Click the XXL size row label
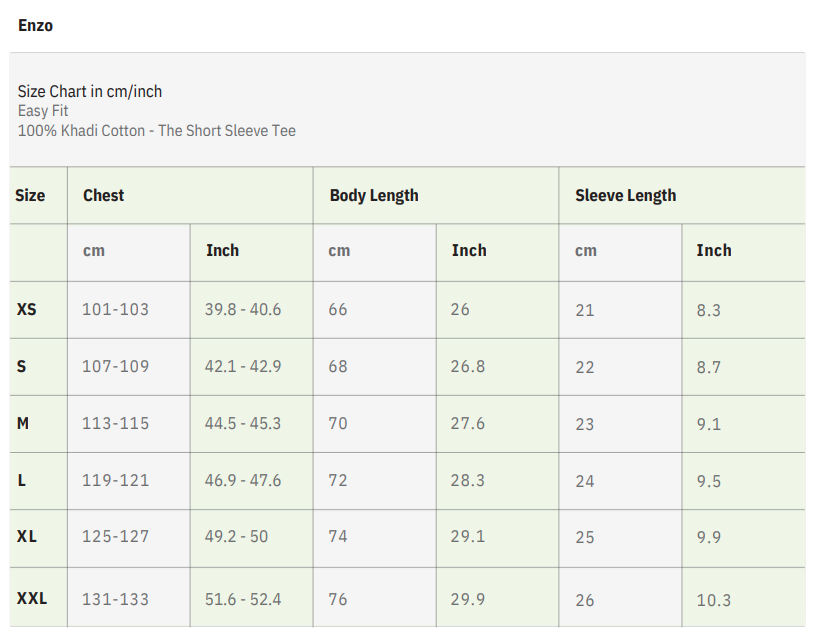The image size is (815, 636). click(x=32, y=599)
